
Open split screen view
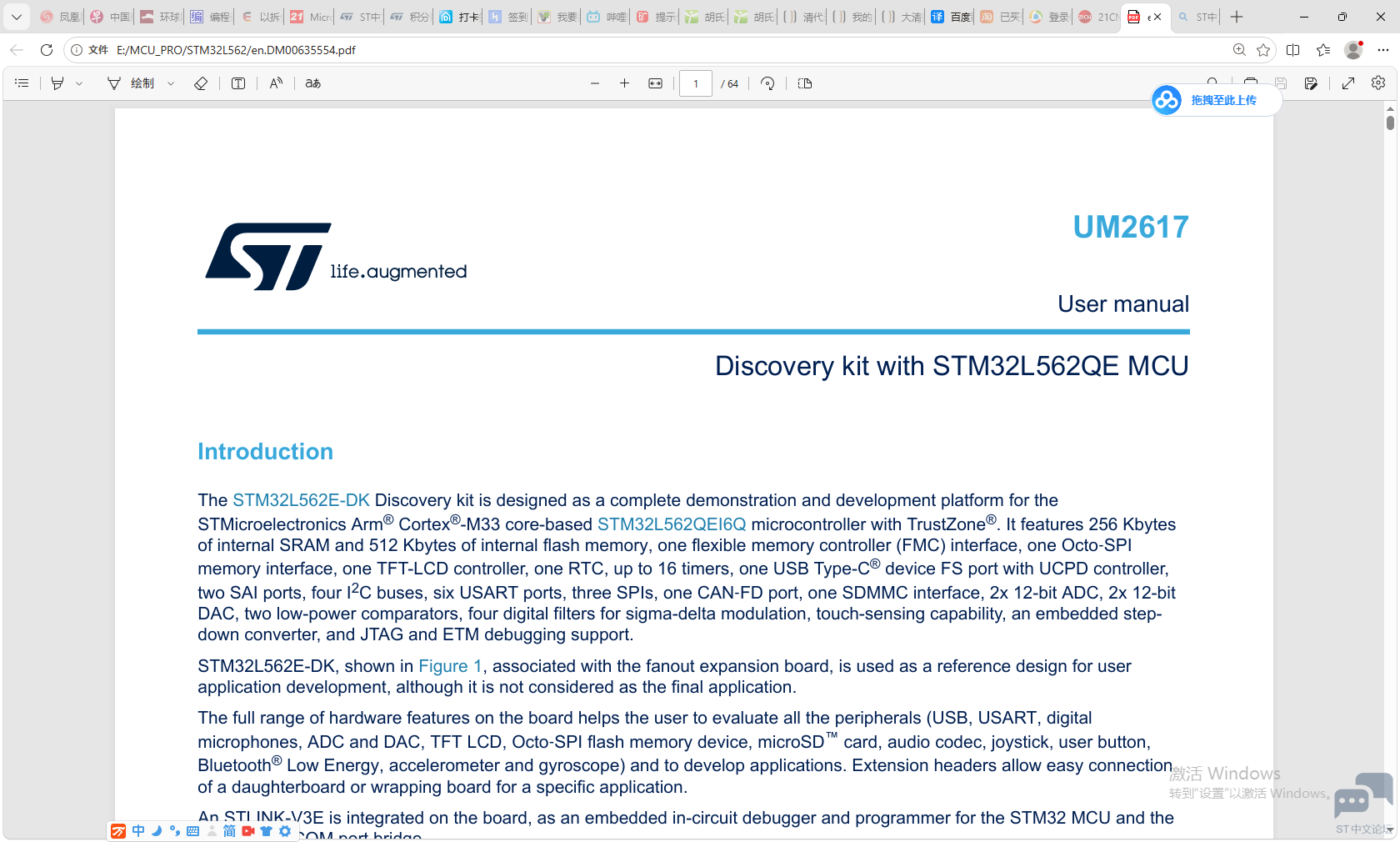(1293, 50)
